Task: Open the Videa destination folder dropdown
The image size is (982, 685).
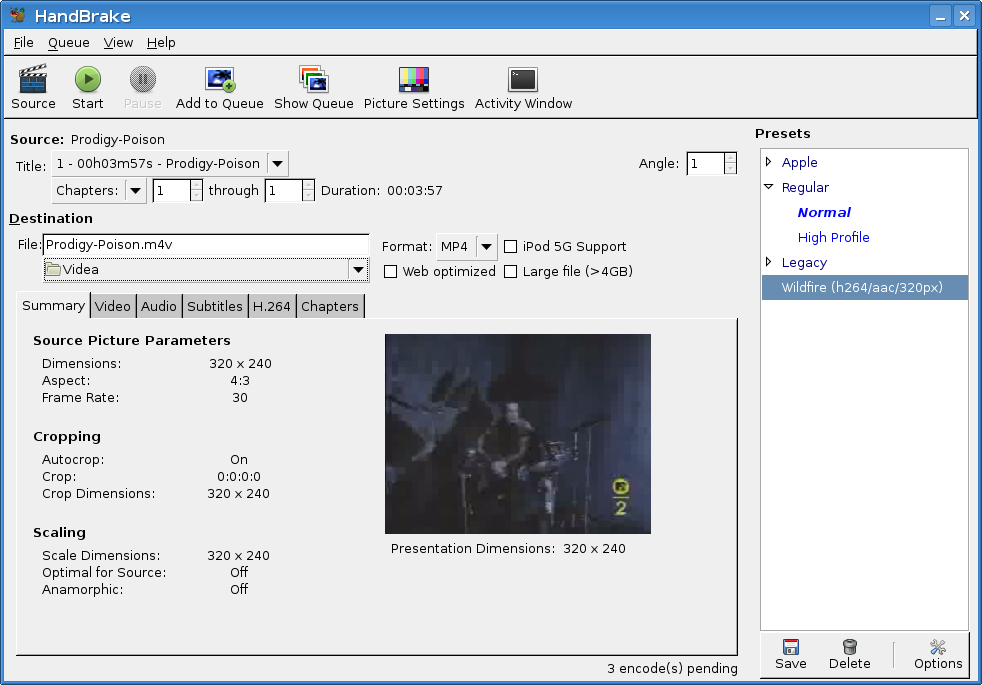Action: [358, 270]
